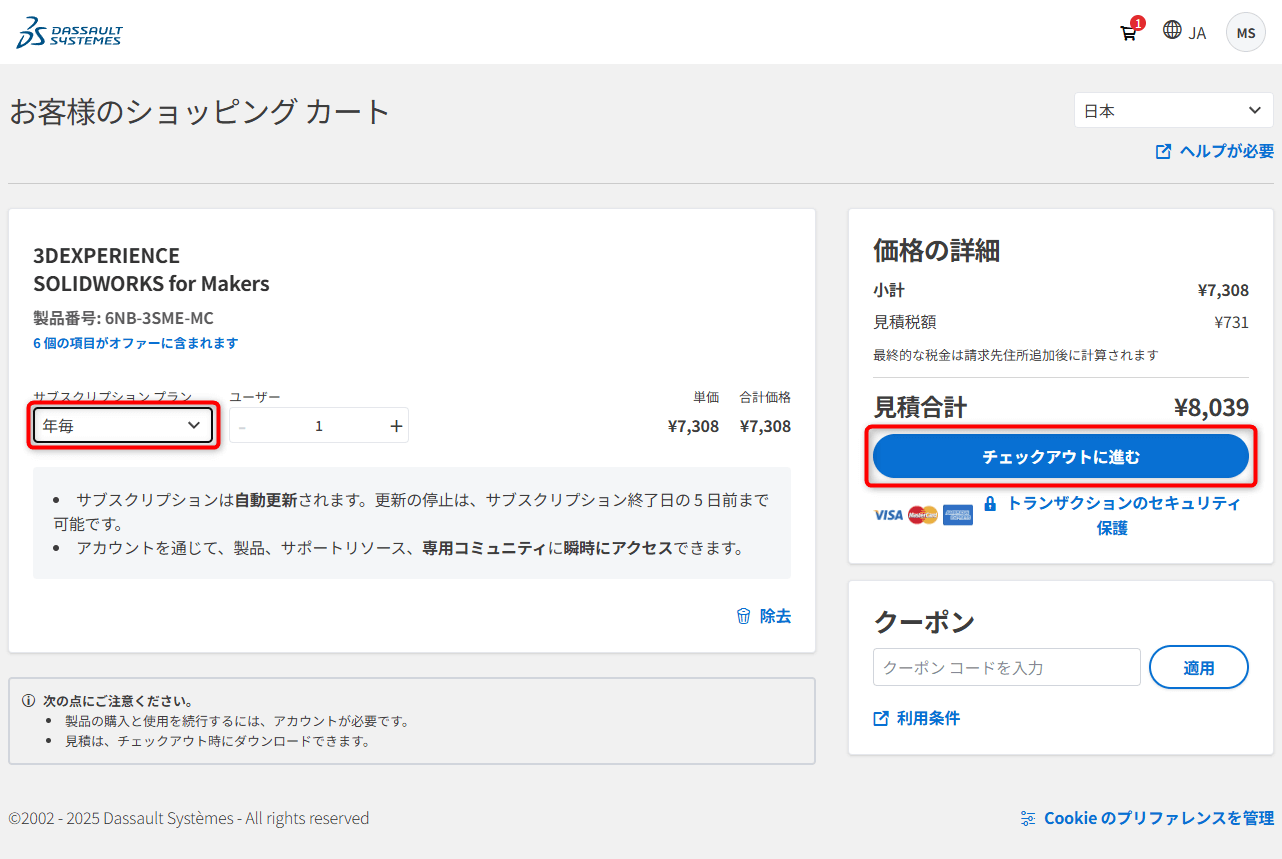Open the ヘルプが必要 help link

click(x=1226, y=151)
